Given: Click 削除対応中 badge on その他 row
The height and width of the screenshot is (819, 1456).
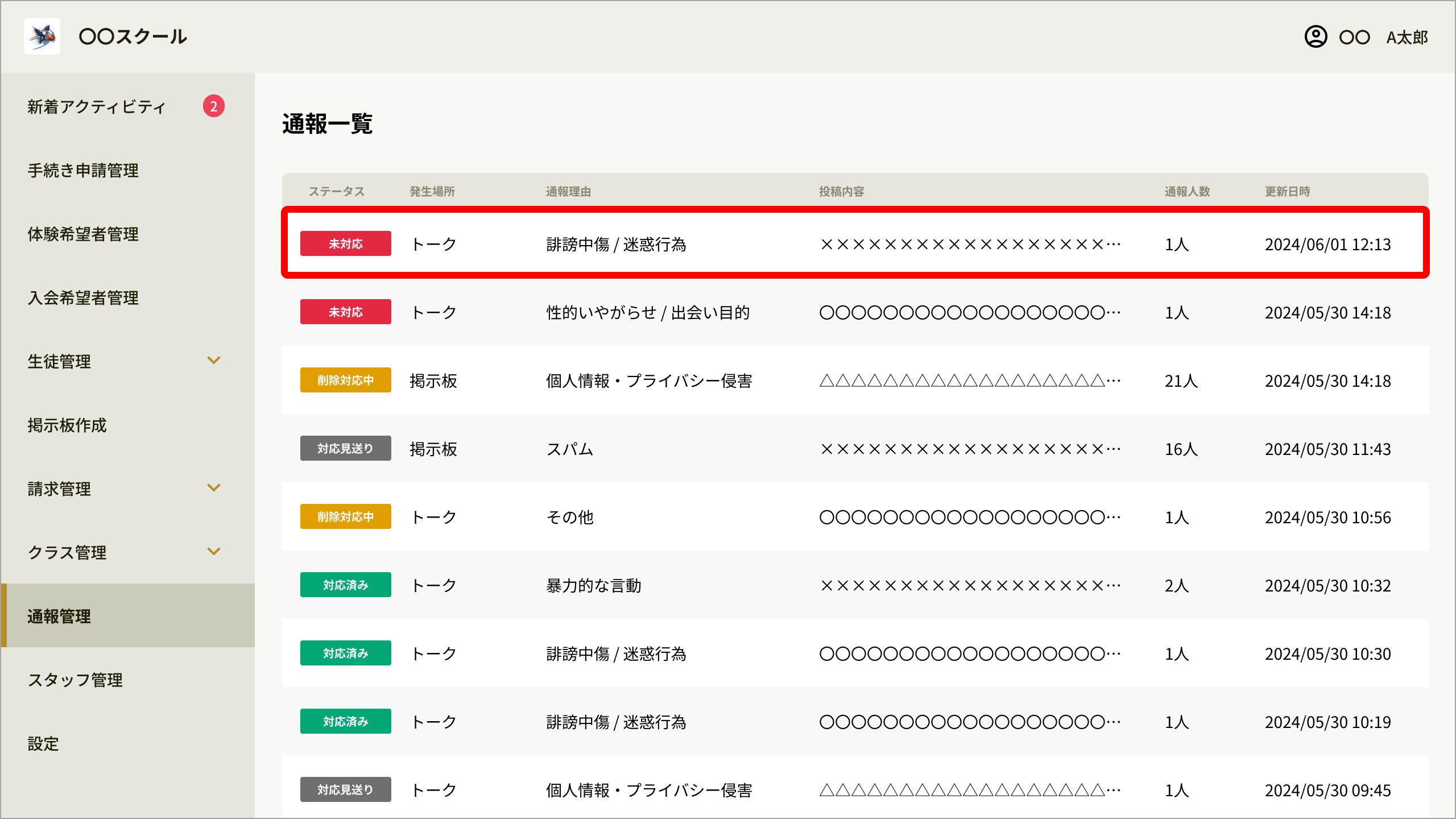Looking at the screenshot, I should click(346, 516).
